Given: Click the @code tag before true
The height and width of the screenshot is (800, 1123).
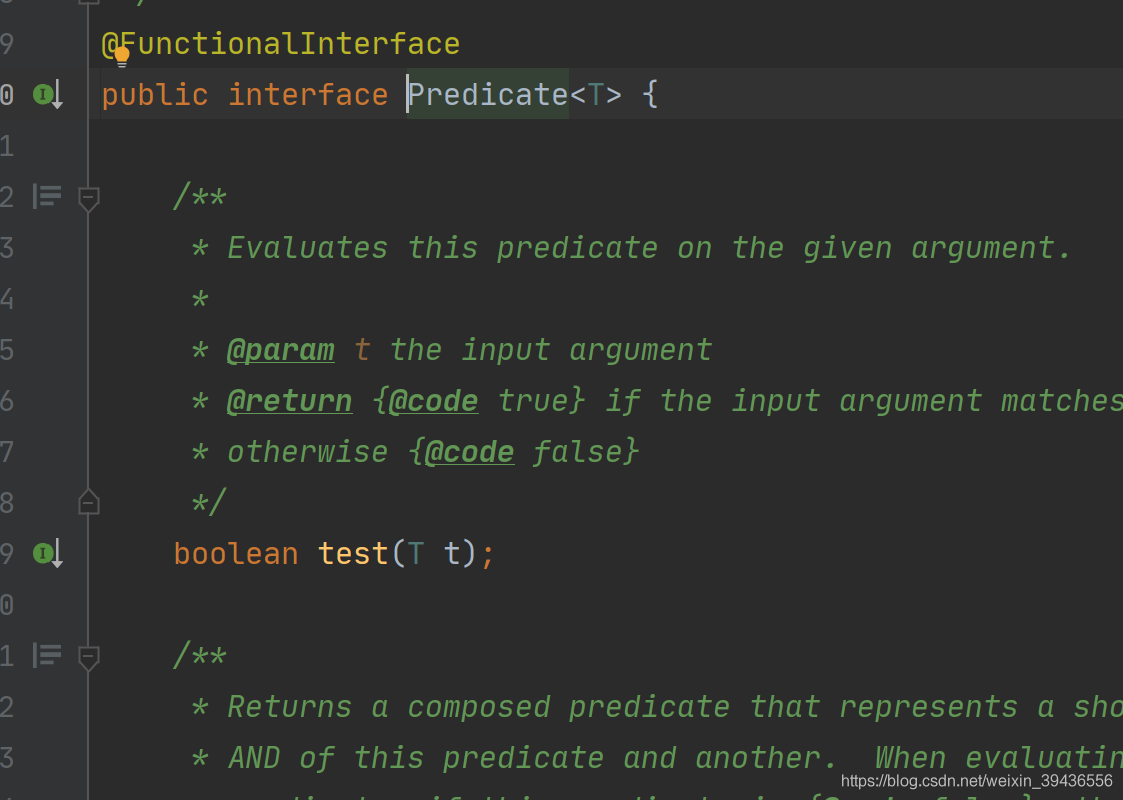Looking at the screenshot, I should point(433,401).
